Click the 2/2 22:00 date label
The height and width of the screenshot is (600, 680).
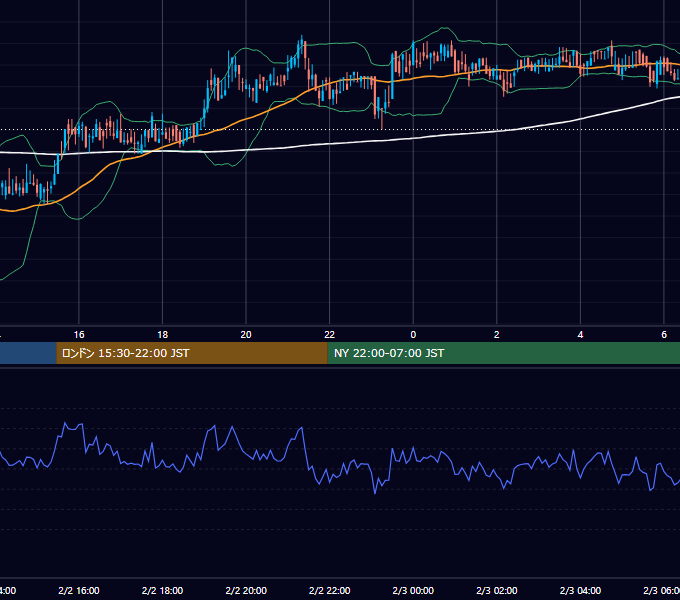330,590
